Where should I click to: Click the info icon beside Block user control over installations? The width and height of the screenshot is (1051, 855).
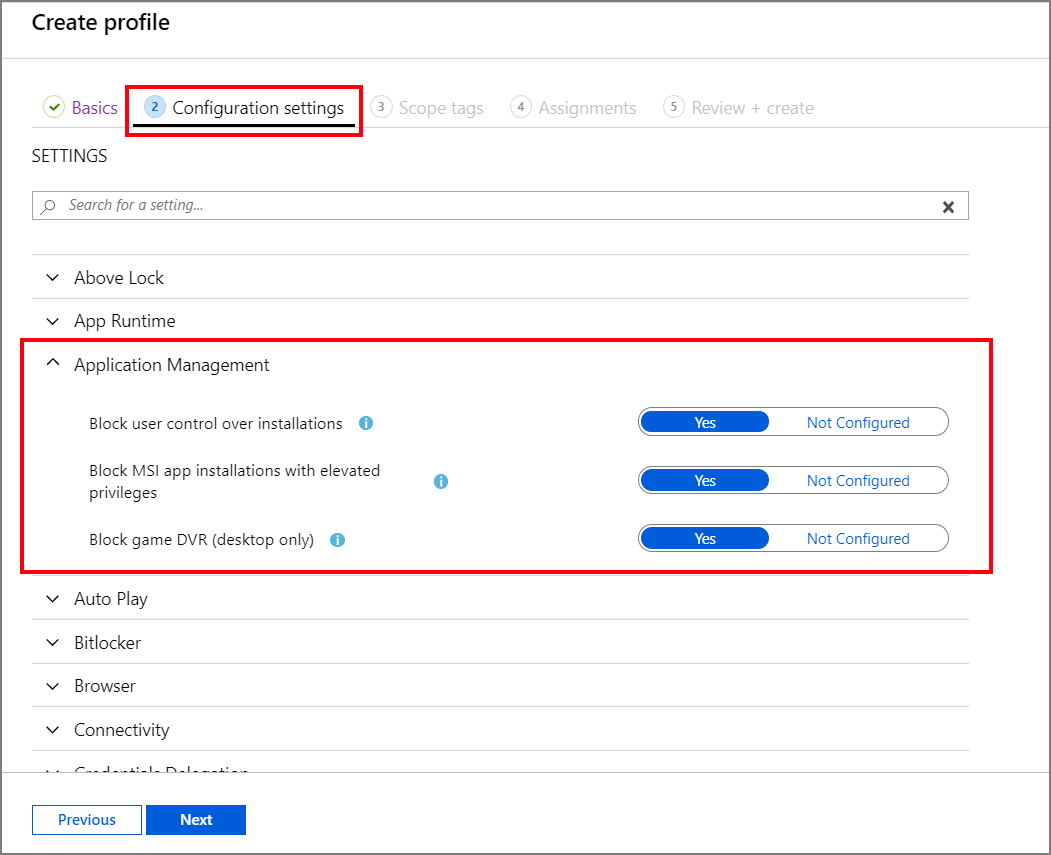click(x=365, y=424)
